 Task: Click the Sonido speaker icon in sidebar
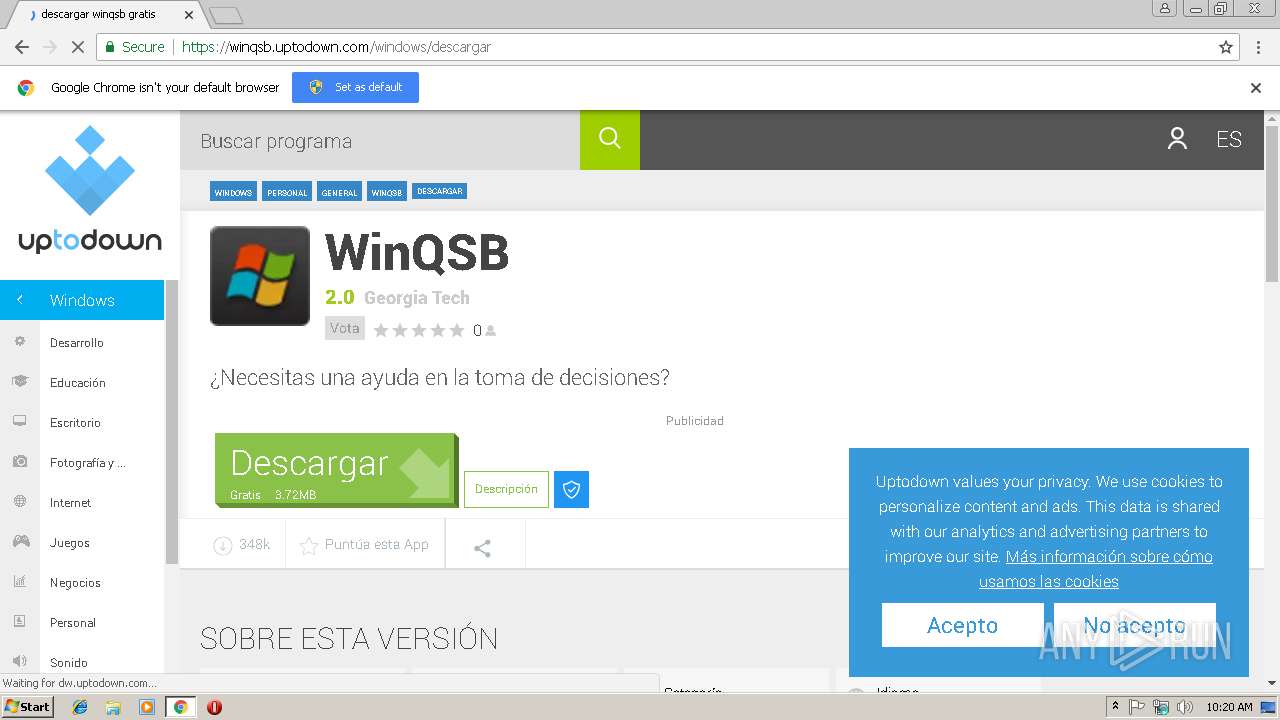pos(19,661)
